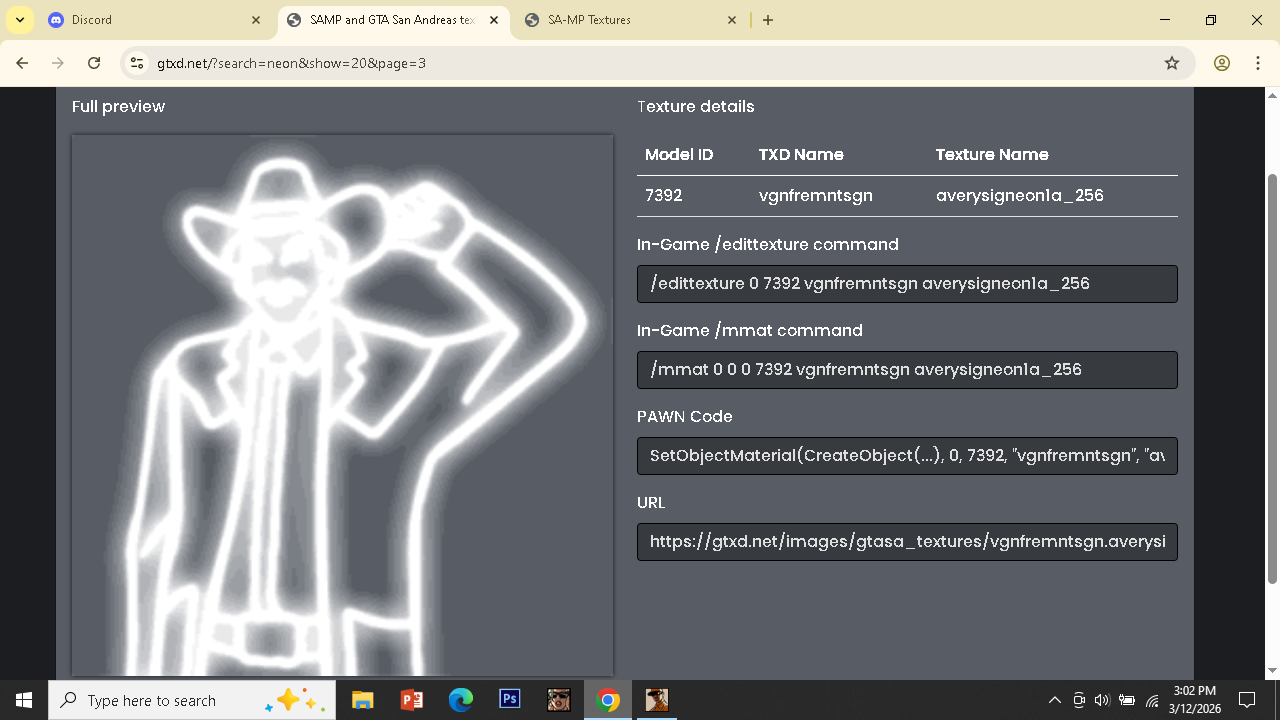
Task: Click the /edittexture command field
Action: (x=907, y=284)
